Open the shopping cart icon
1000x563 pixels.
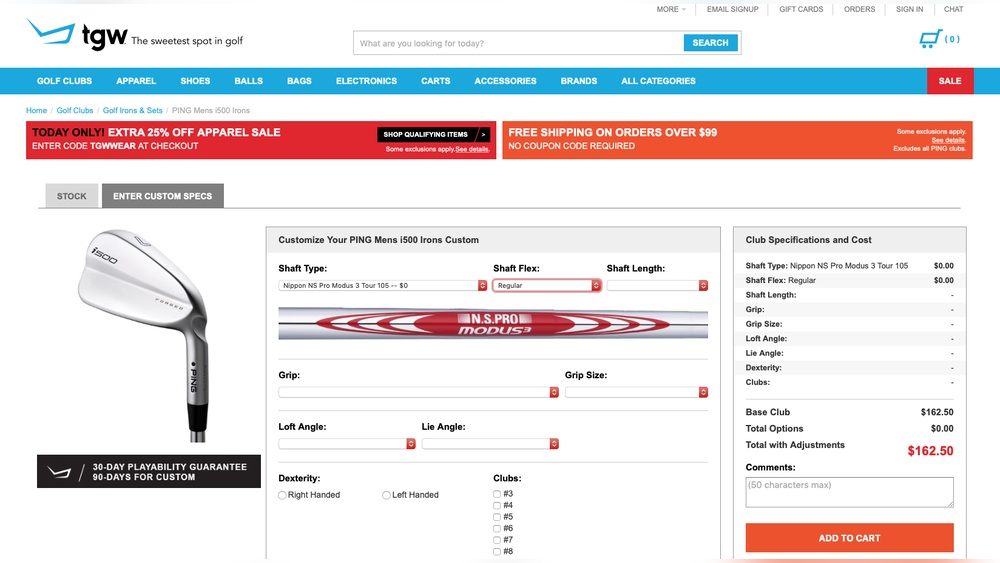pyautogui.click(x=930, y=39)
